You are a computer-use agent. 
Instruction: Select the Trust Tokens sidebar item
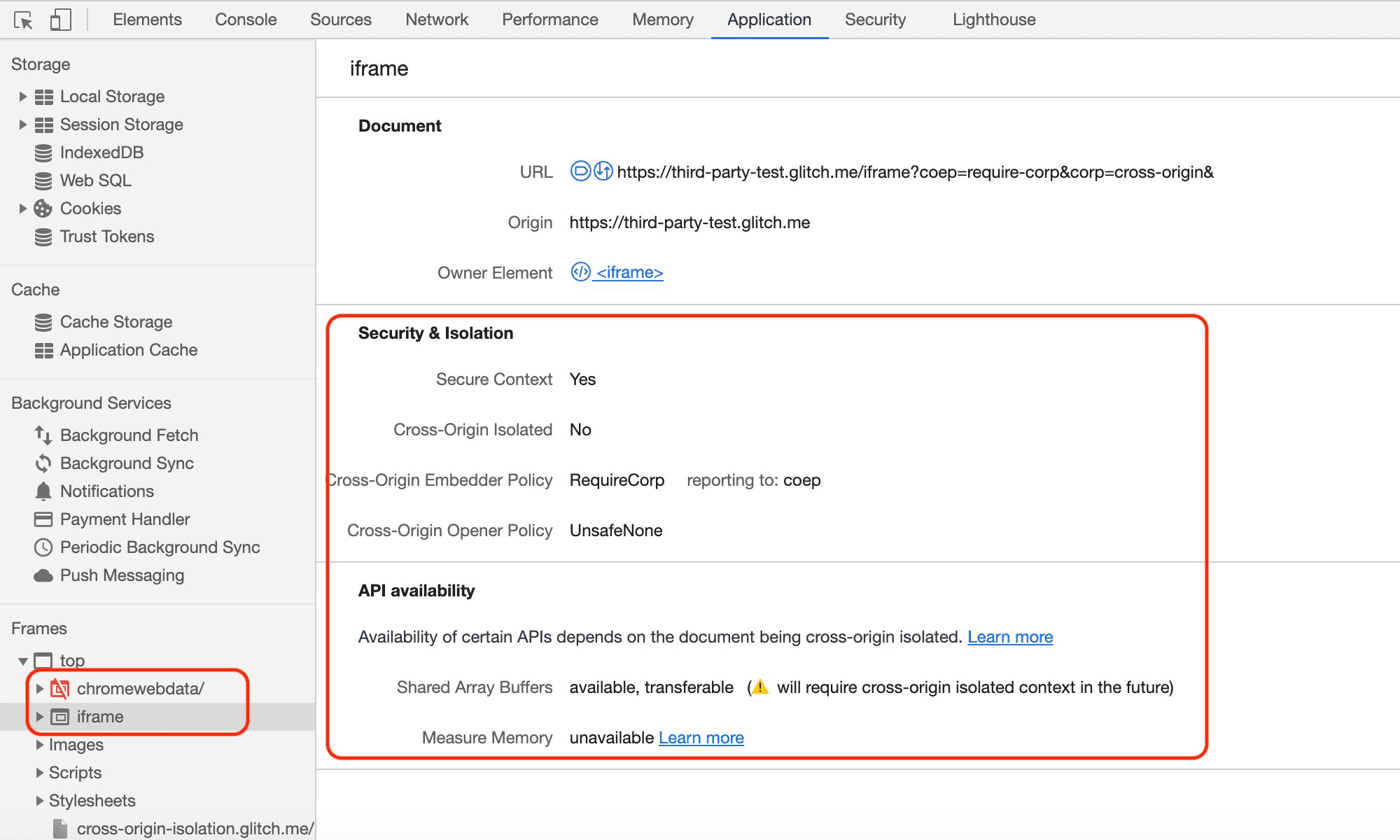(108, 236)
